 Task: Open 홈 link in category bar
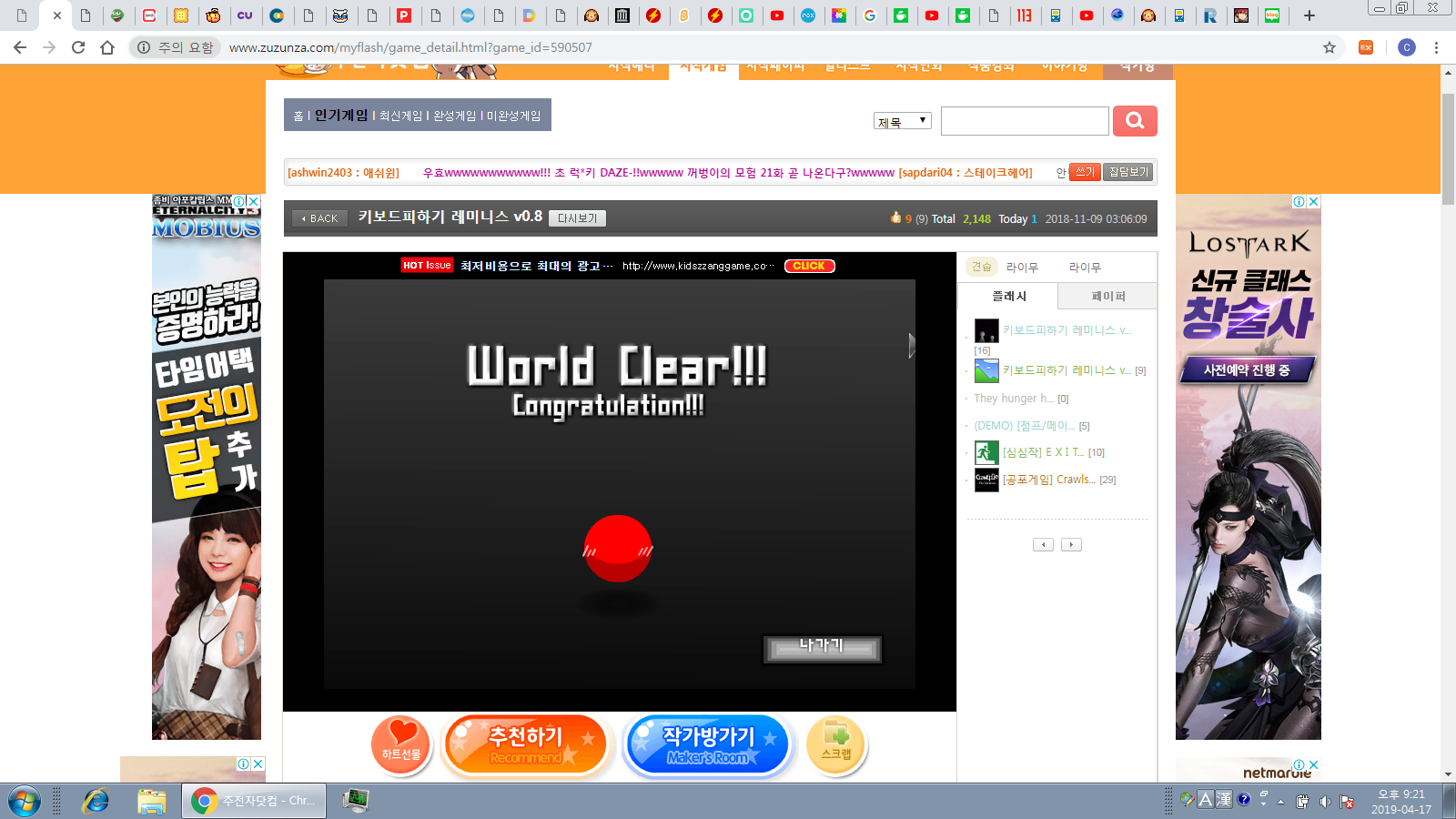click(298, 116)
